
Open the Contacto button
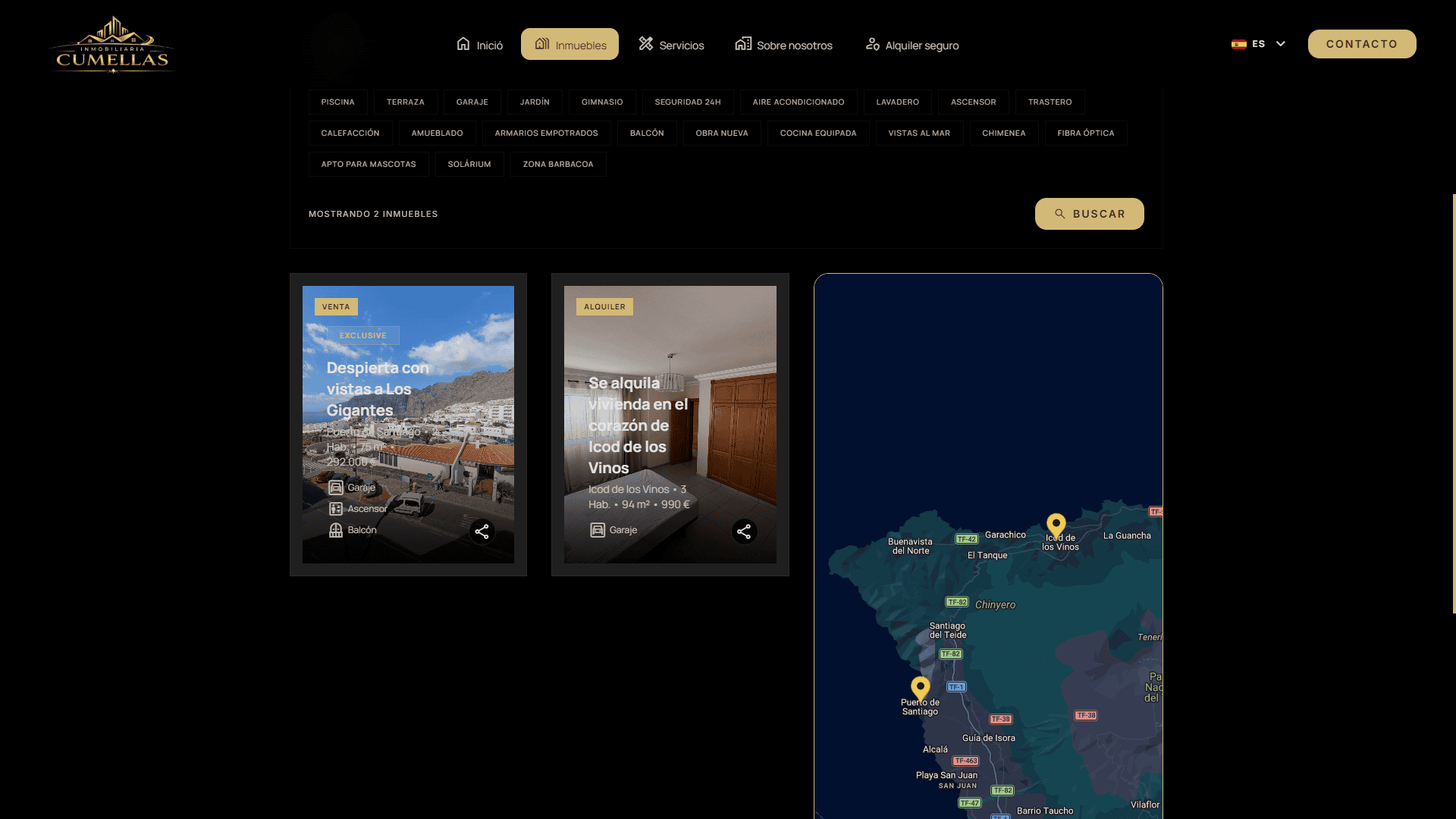pos(1362,44)
